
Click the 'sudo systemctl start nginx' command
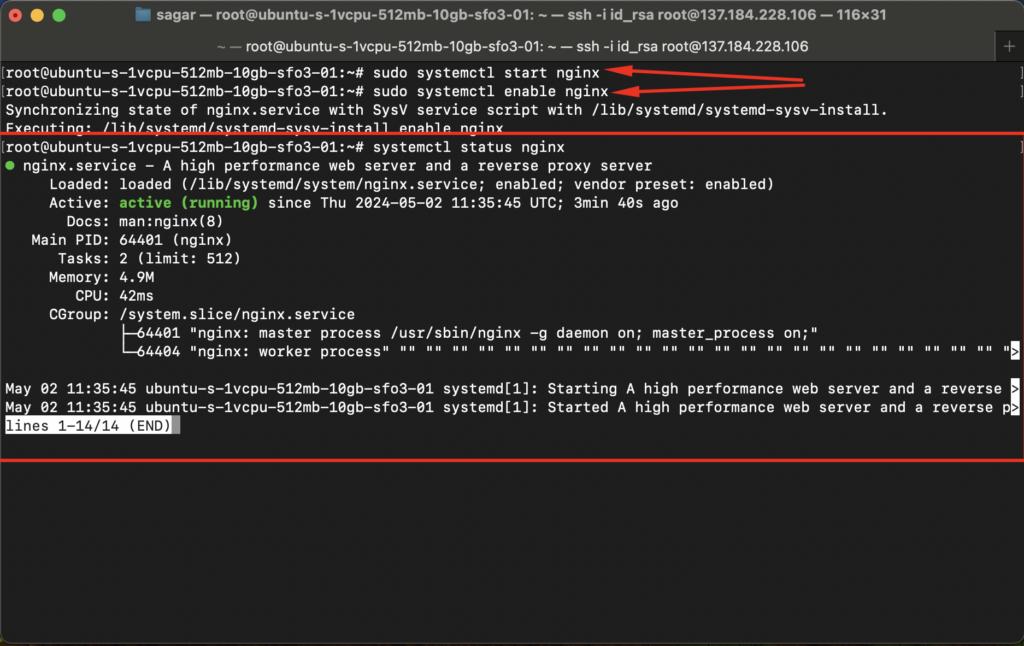click(486, 73)
